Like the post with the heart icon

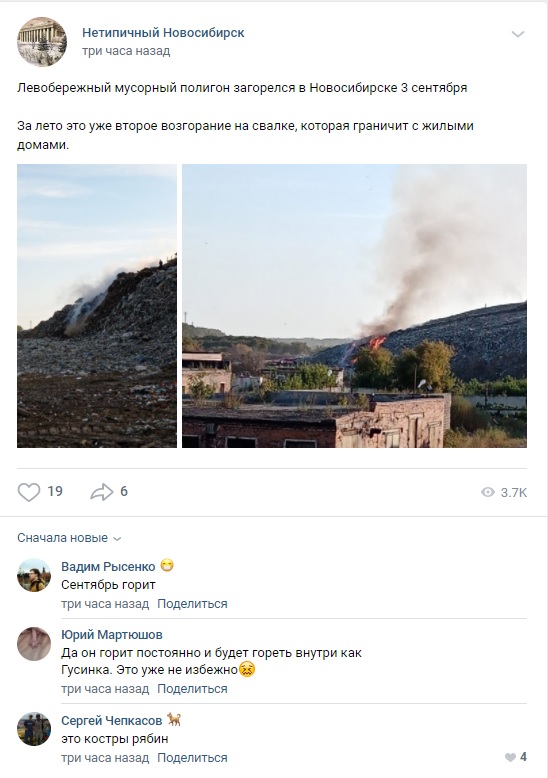point(29,492)
